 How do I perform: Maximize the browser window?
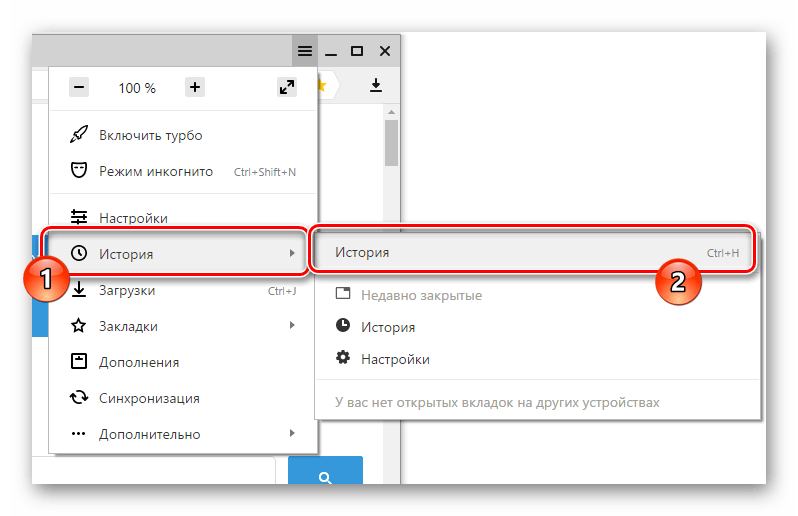click(357, 51)
